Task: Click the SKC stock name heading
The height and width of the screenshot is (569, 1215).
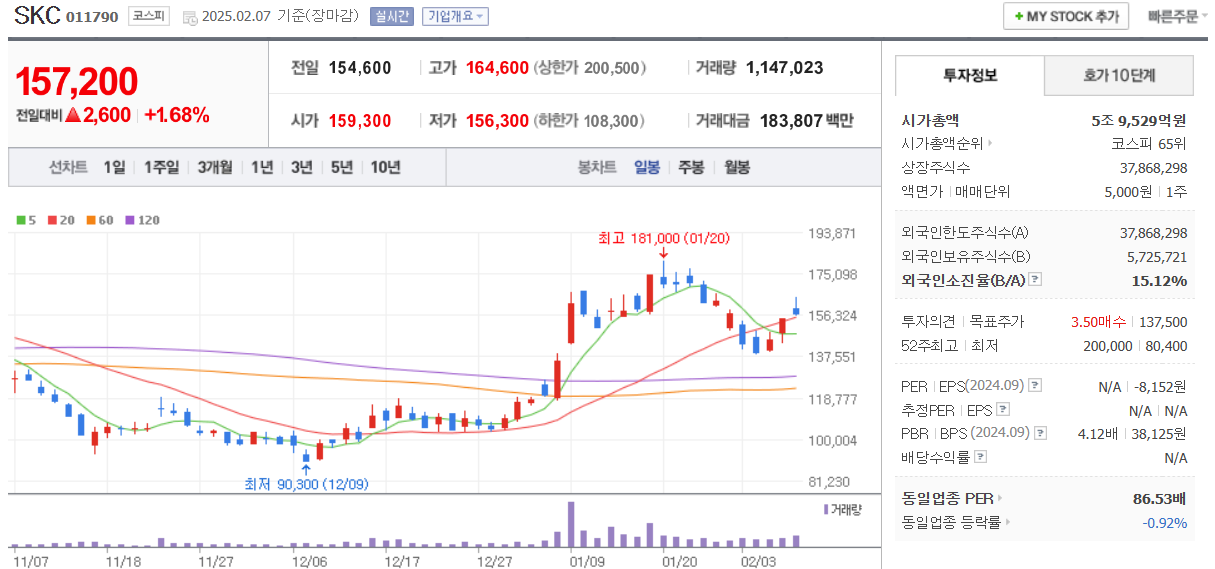Action: pyautogui.click(x=36, y=16)
